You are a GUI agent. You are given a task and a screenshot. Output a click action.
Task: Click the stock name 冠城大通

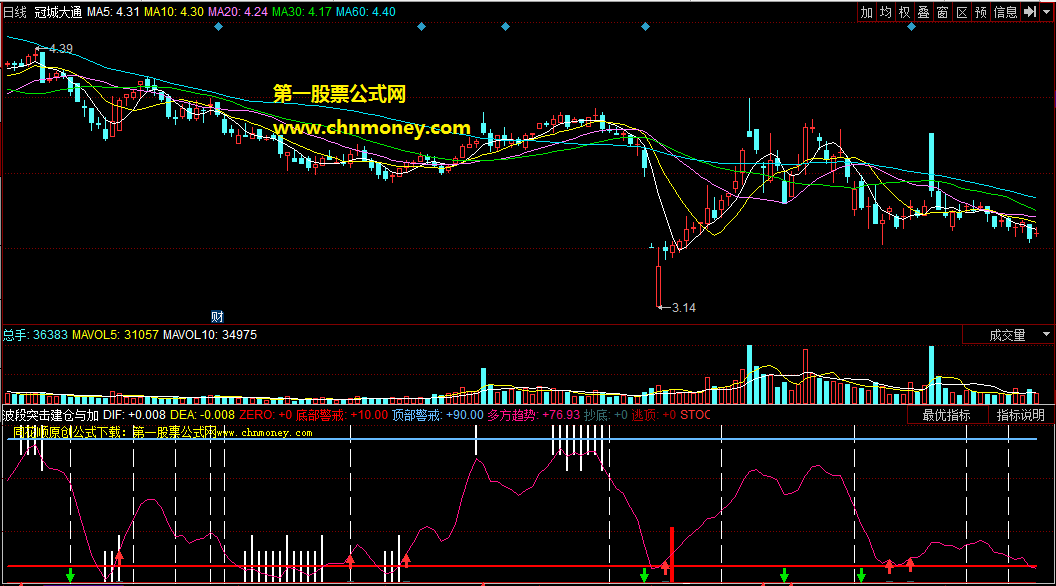pyautogui.click(x=58, y=12)
